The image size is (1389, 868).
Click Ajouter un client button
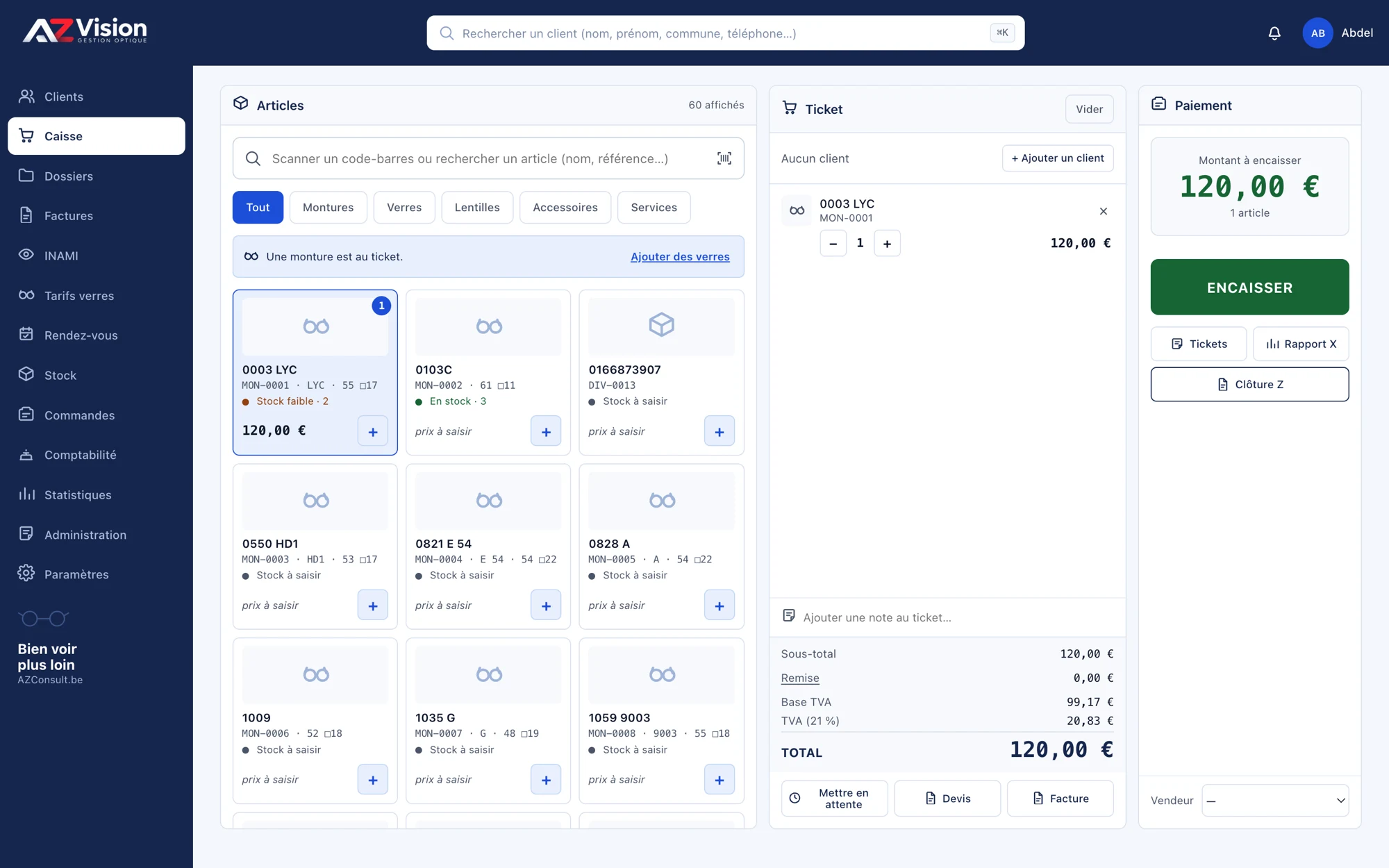(x=1058, y=158)
